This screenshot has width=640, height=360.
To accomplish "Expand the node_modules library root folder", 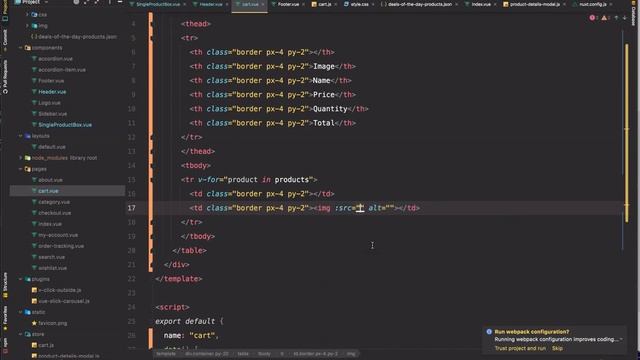I will point(20,158).
